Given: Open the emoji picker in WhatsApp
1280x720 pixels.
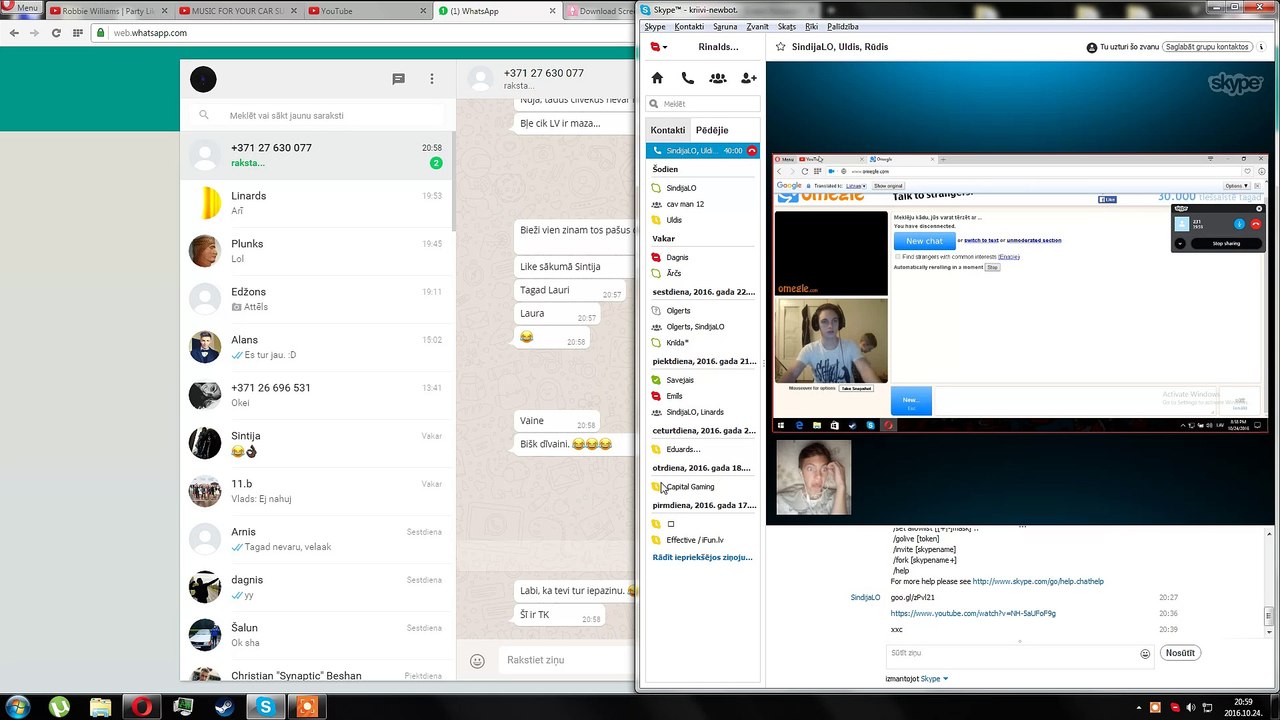Looking at the screenshot, I should (x=478, y=660).
